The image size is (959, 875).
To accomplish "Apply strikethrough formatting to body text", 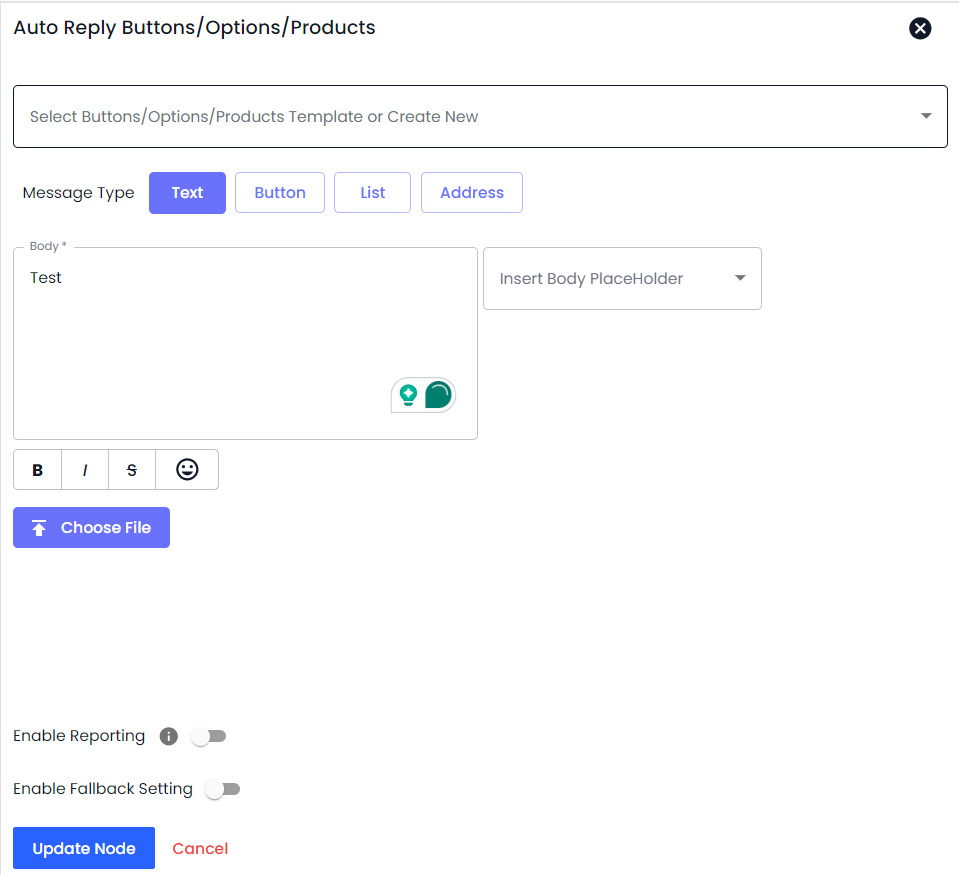I will coord(132,470).
